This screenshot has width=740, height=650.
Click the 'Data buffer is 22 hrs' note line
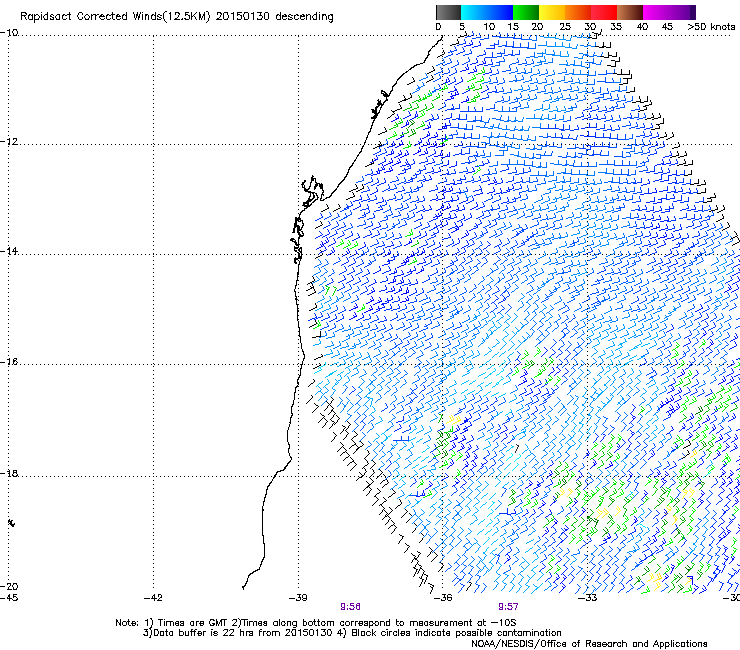[x=352, y=633]
